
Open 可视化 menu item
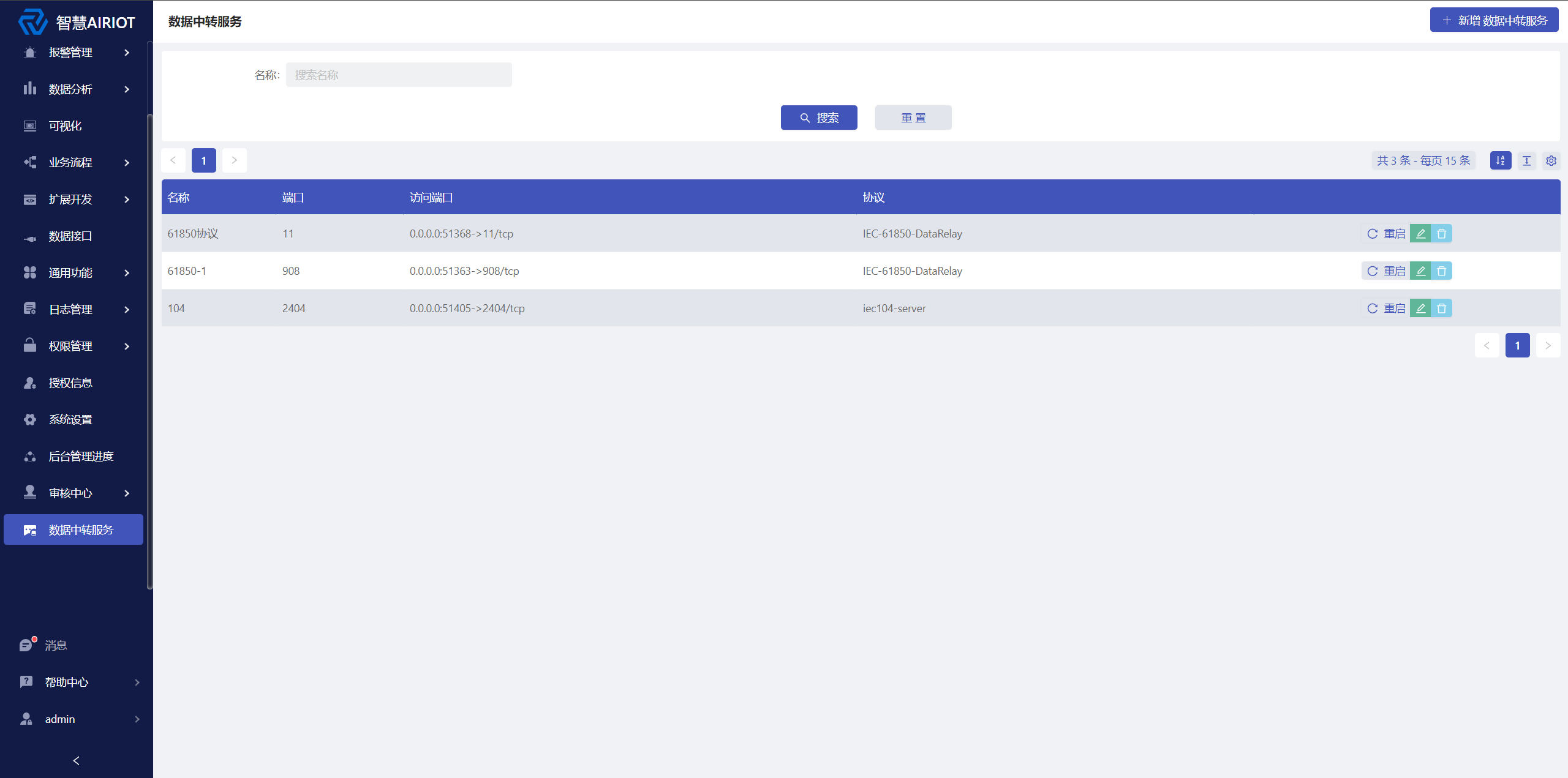73,126
